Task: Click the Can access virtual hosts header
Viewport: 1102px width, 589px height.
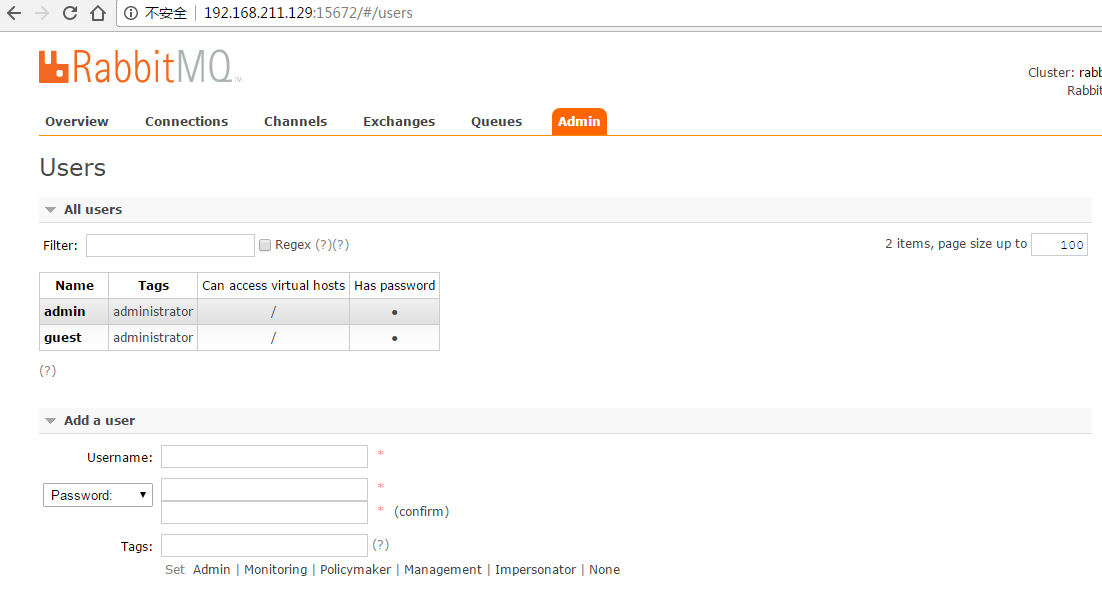Action: tap(273, 285)
